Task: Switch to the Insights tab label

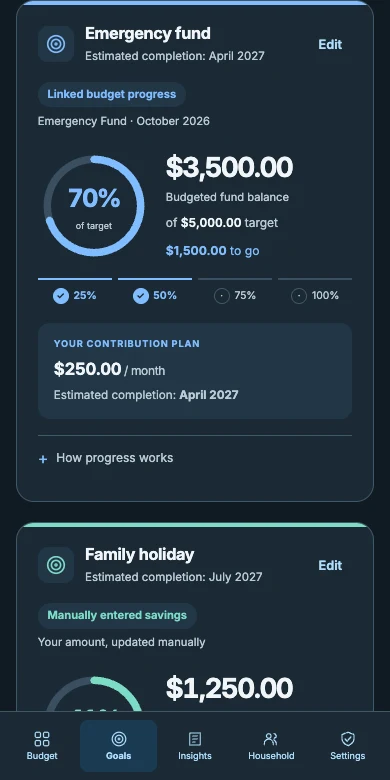Action: 195,756
